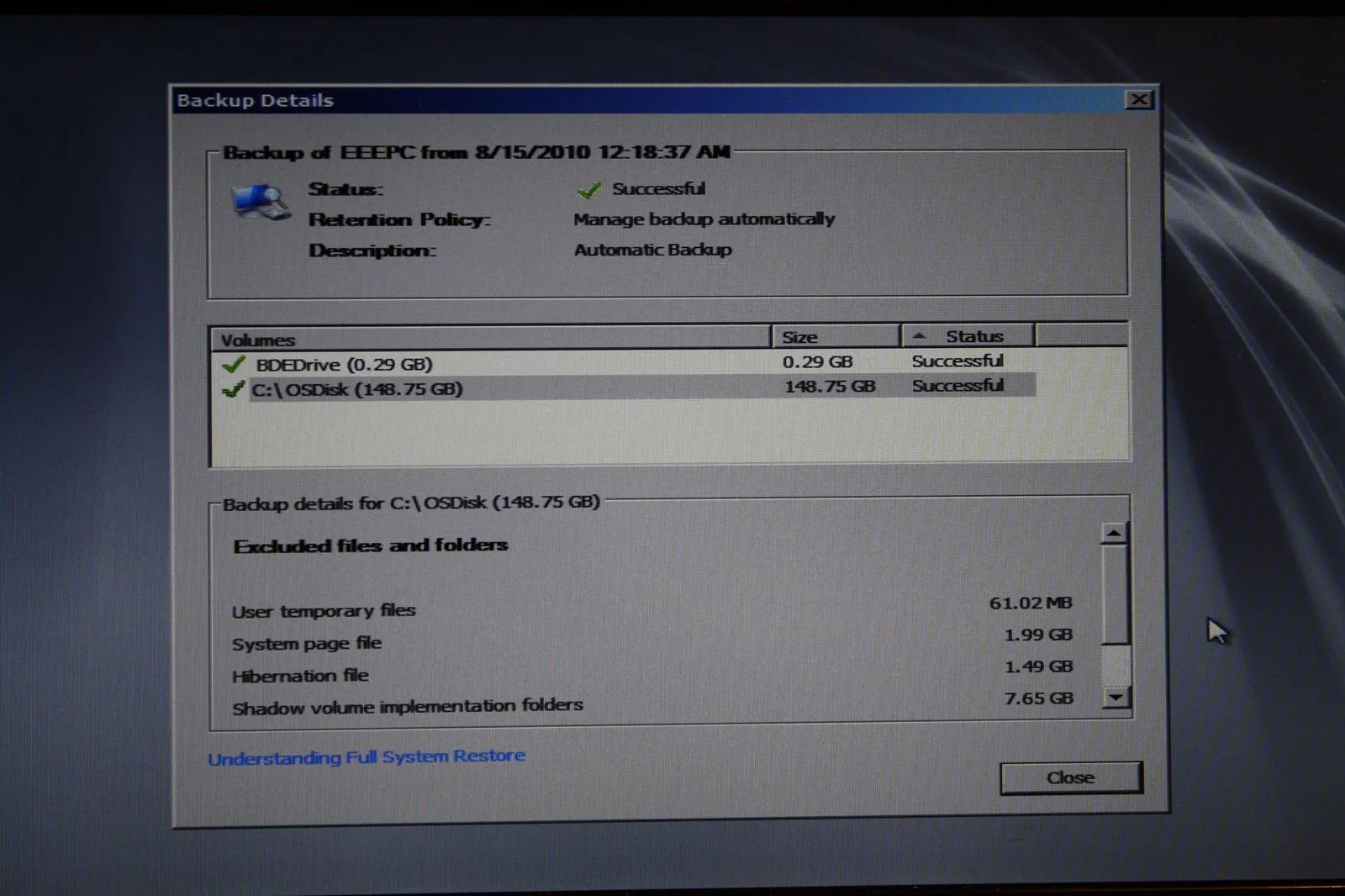
Task: Open Understanding Full System Restore link
Action: pos(367,757)
